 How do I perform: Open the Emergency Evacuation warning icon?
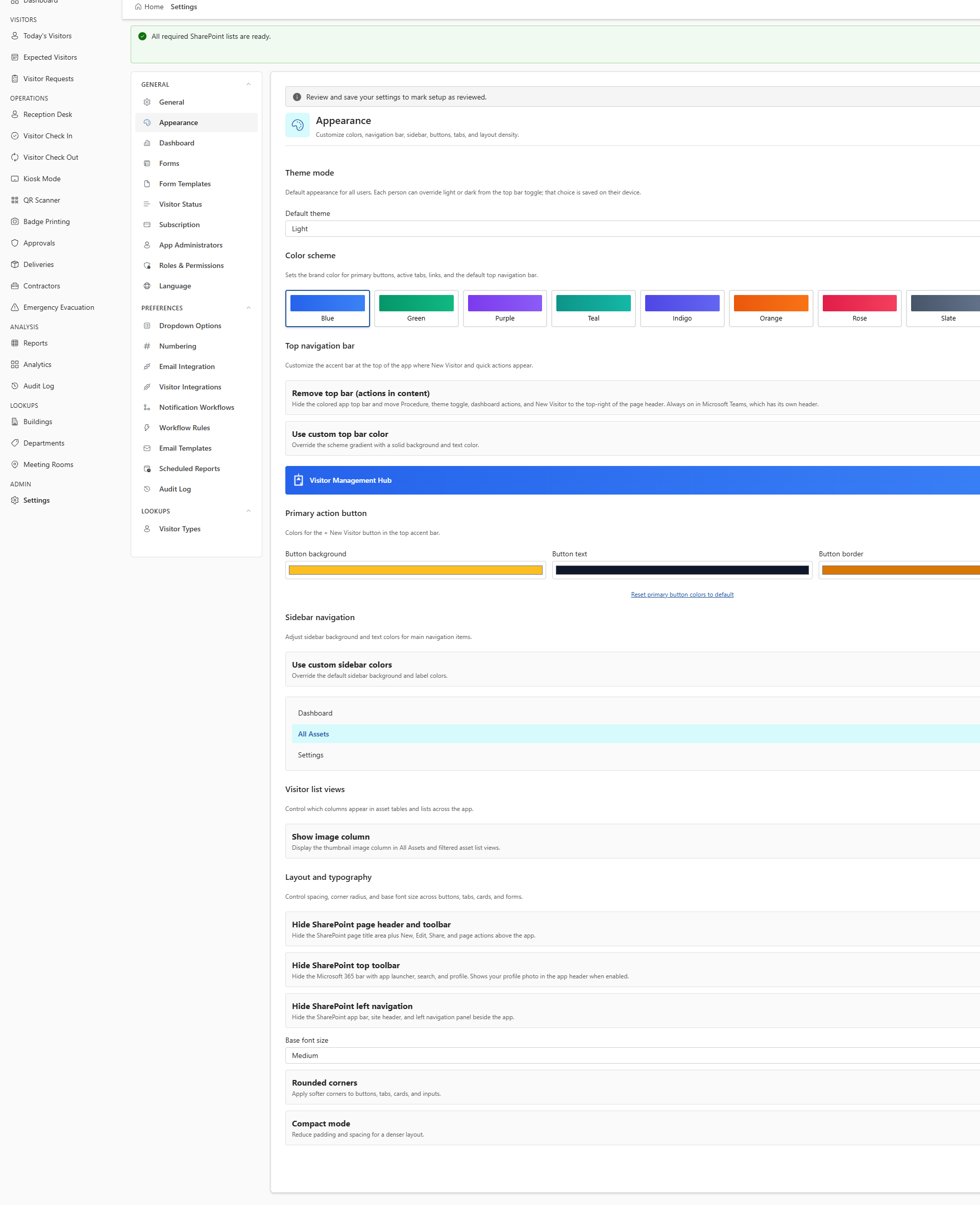(15, 308)
